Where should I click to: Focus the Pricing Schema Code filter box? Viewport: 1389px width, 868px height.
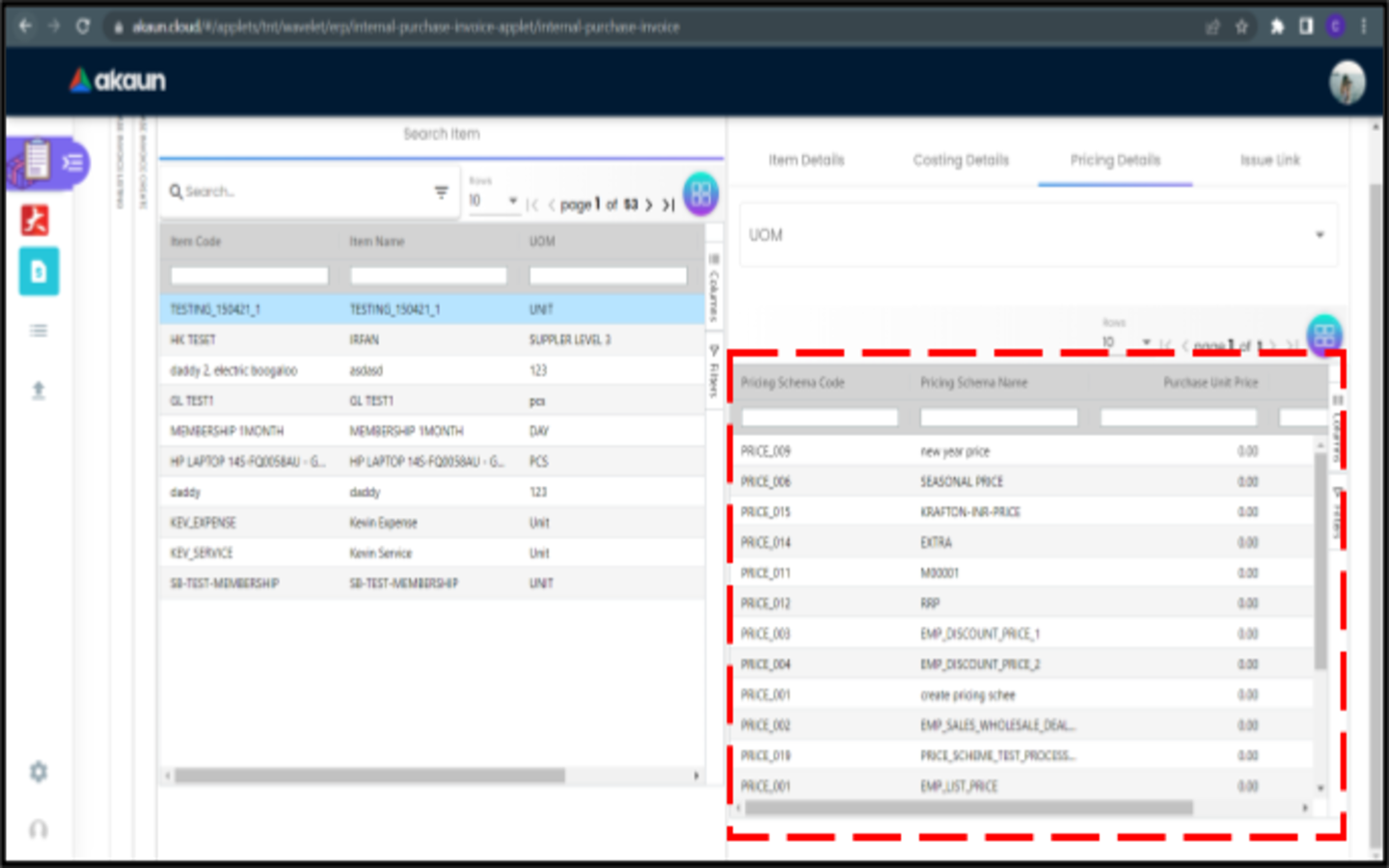pos(820,418)
